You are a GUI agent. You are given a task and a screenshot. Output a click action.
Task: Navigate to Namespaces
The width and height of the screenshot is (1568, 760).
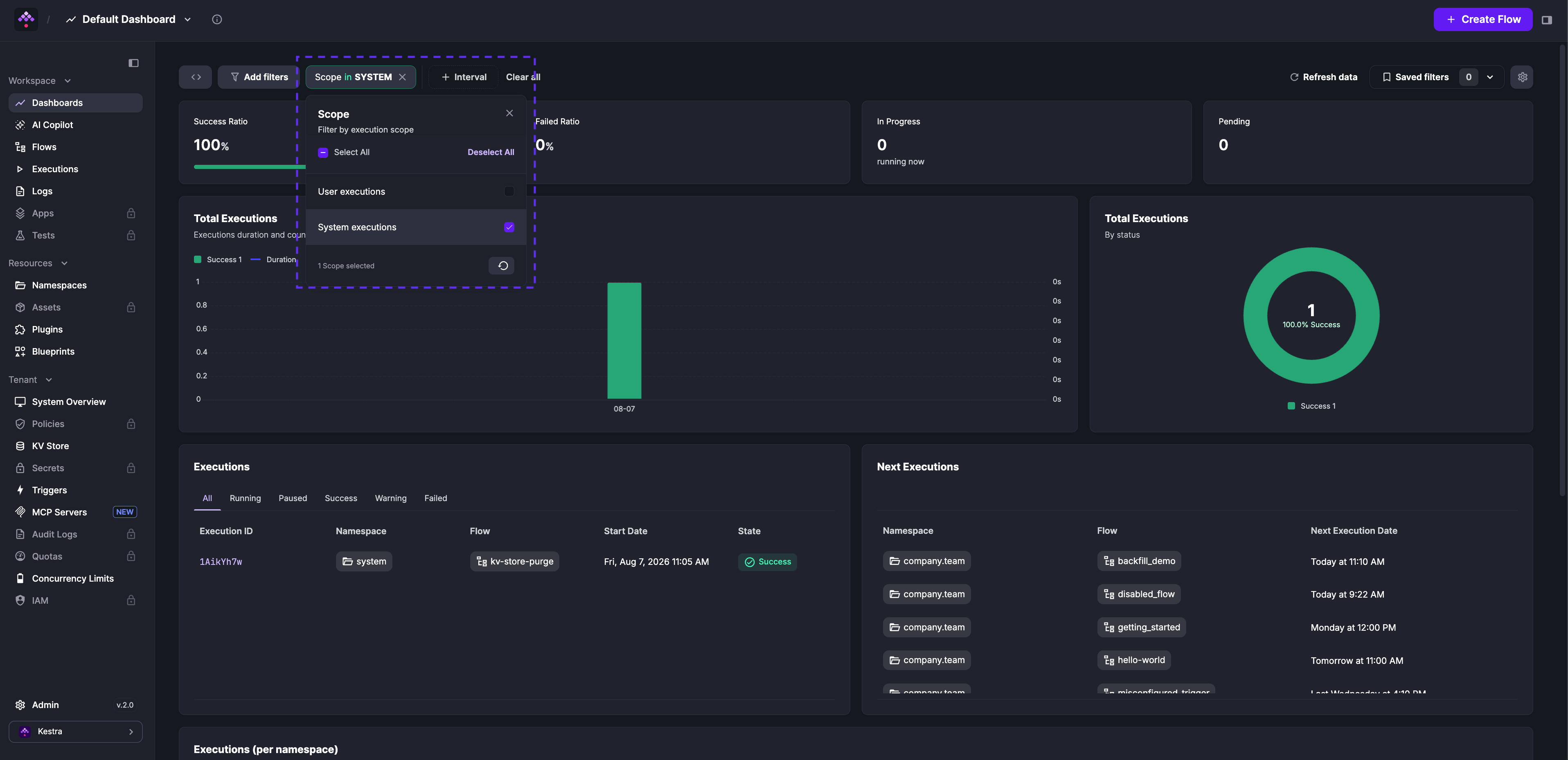point(75,286)
